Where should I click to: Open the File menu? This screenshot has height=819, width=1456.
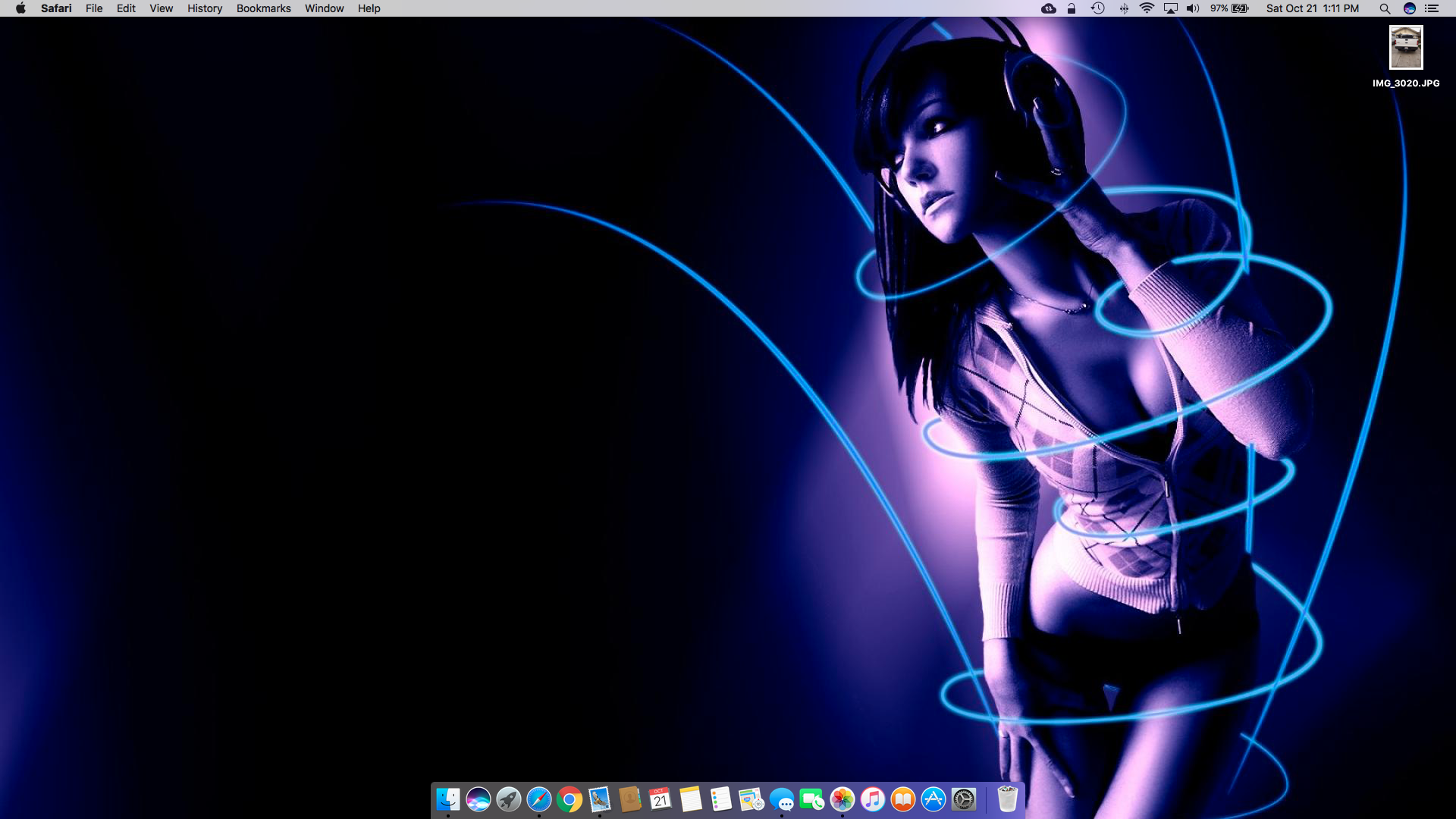click(x=94, y=8)
